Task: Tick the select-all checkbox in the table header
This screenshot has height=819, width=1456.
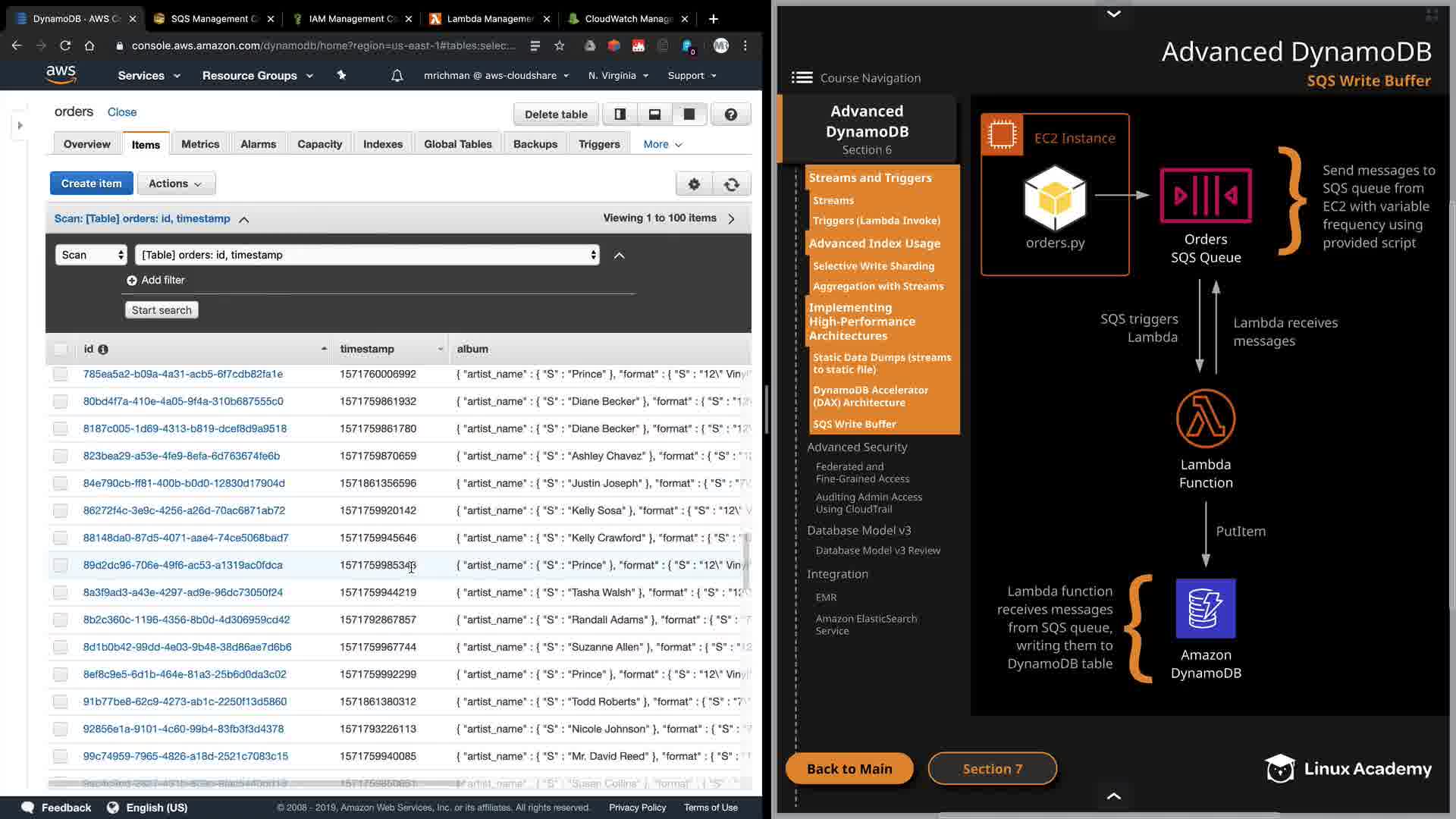Action: tap(61, 350)
